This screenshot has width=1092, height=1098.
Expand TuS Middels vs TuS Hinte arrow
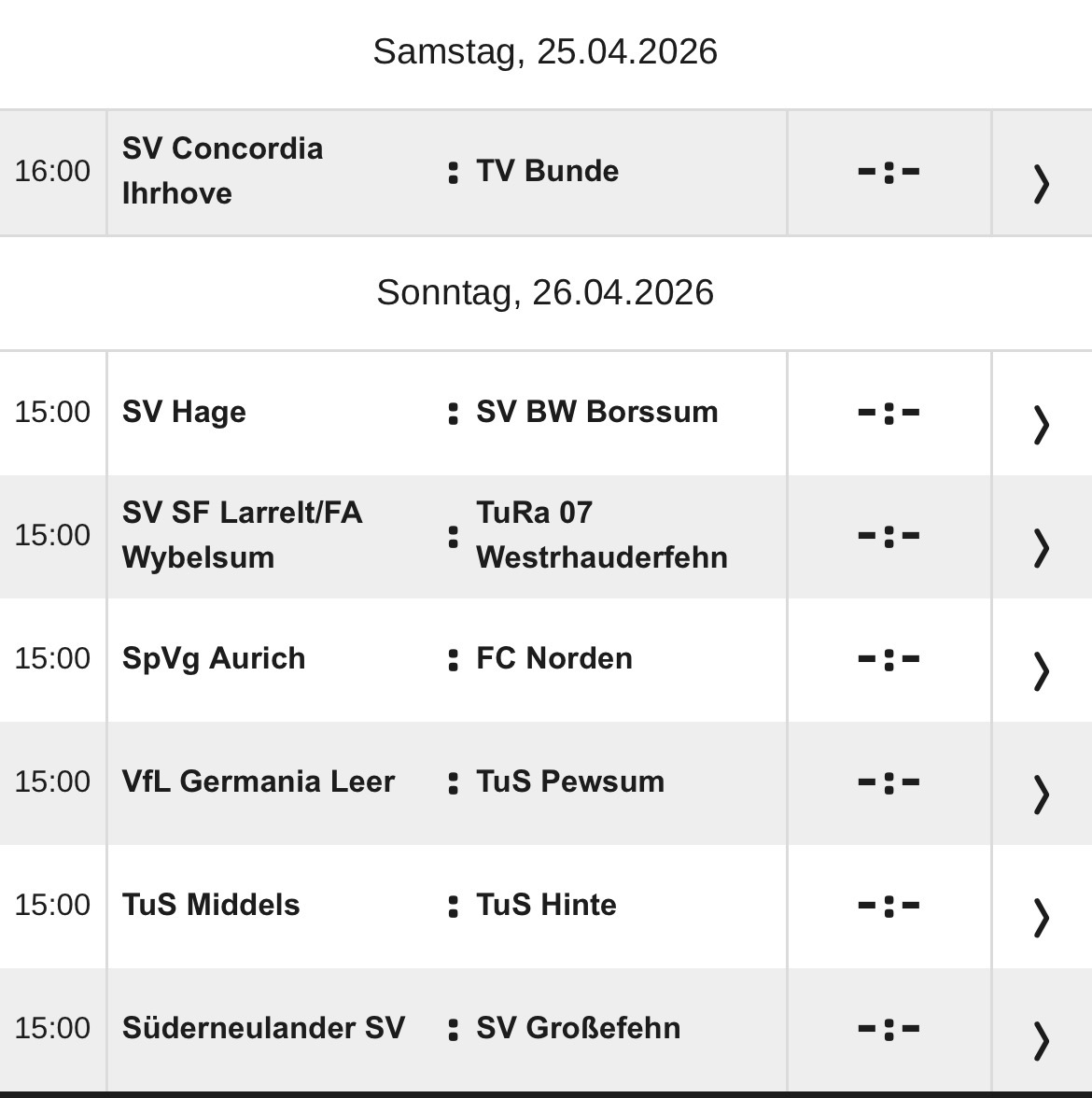[x=1041, y=916]
